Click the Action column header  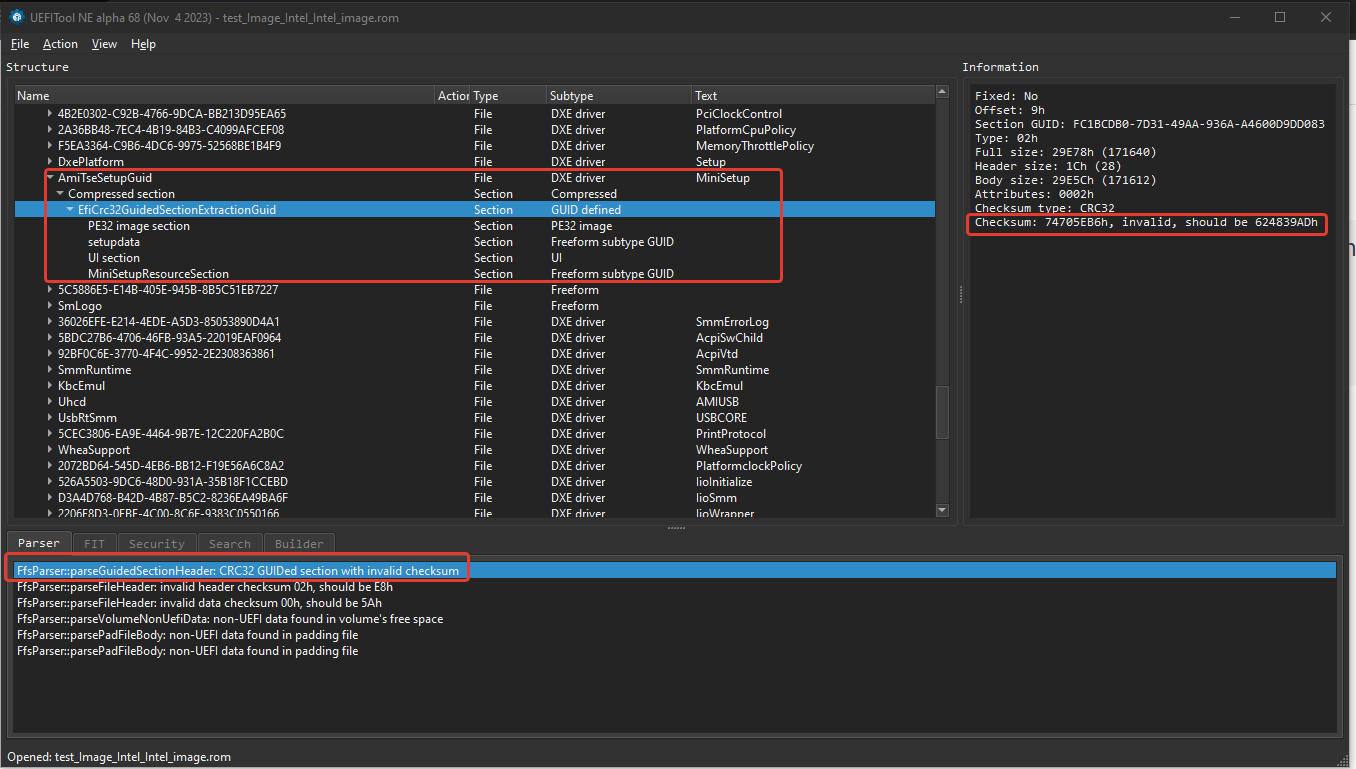point(453,96)
